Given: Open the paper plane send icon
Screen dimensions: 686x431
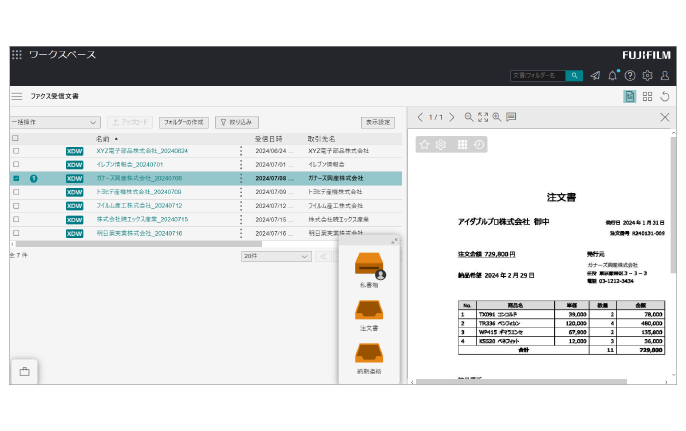Looking at the screenshot, I should point(595,76).
